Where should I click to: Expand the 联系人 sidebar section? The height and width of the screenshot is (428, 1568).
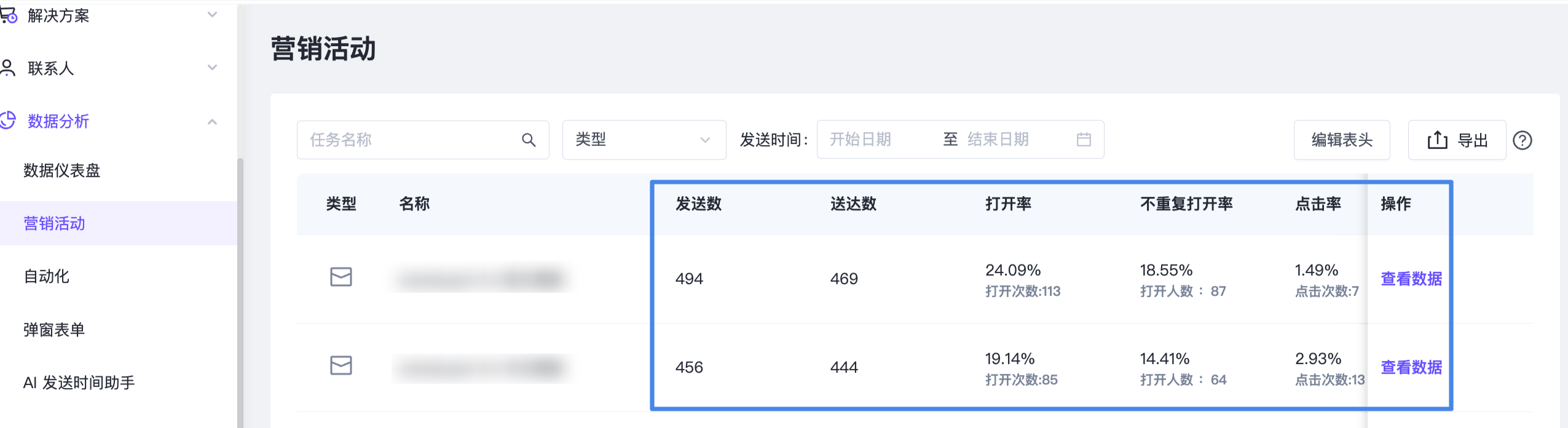212,68
